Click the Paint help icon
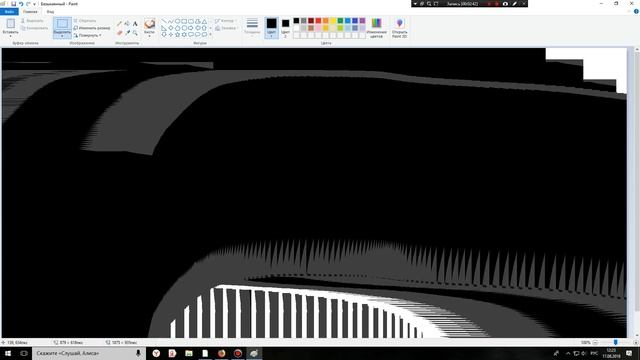The width and height of the screenshot is (640, 360). [636, 11]
